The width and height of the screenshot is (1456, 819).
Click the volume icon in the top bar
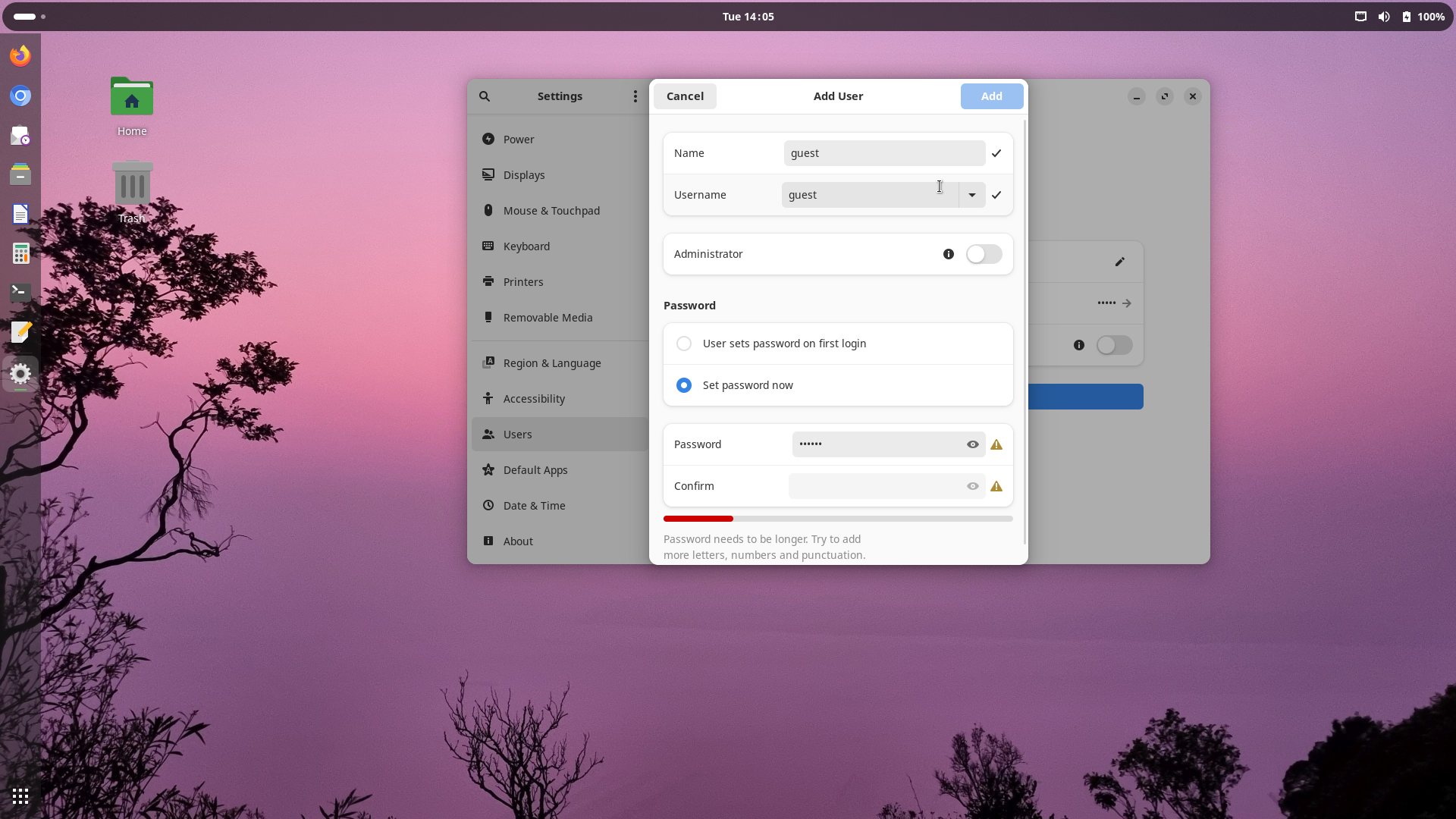[1384, 17]
